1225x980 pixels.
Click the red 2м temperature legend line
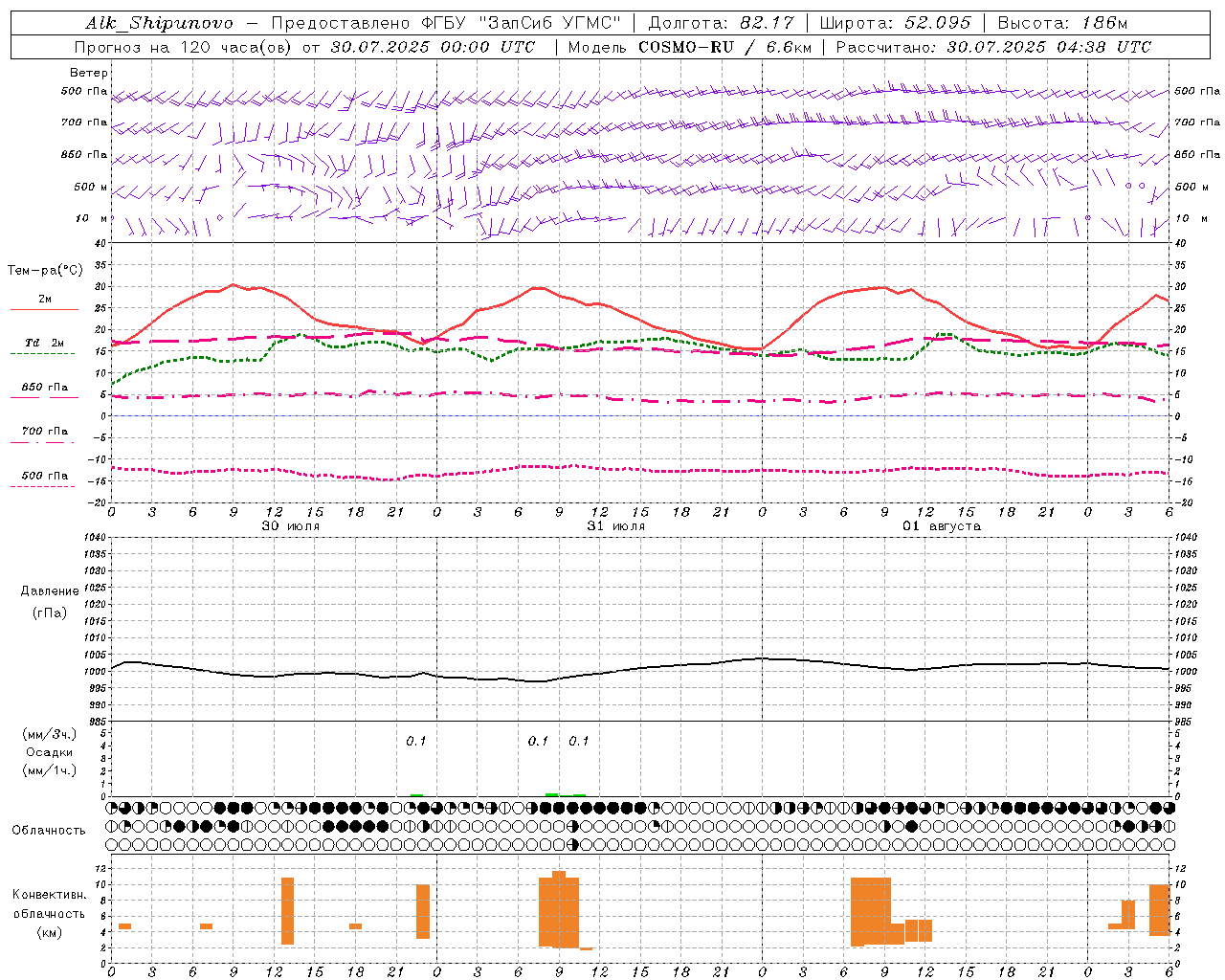(x=44, y=309)
